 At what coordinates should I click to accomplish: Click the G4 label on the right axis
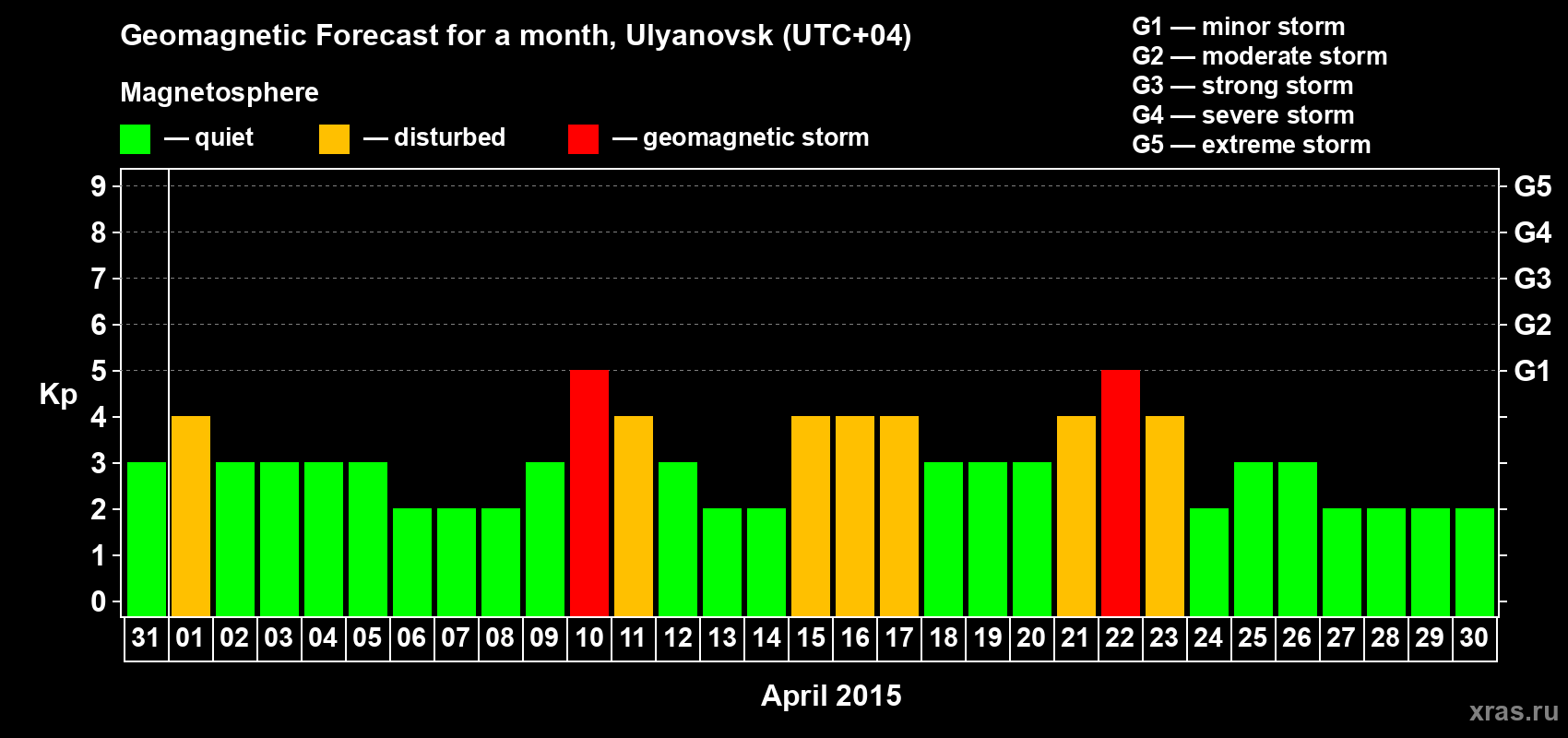tap(1533, 232)
